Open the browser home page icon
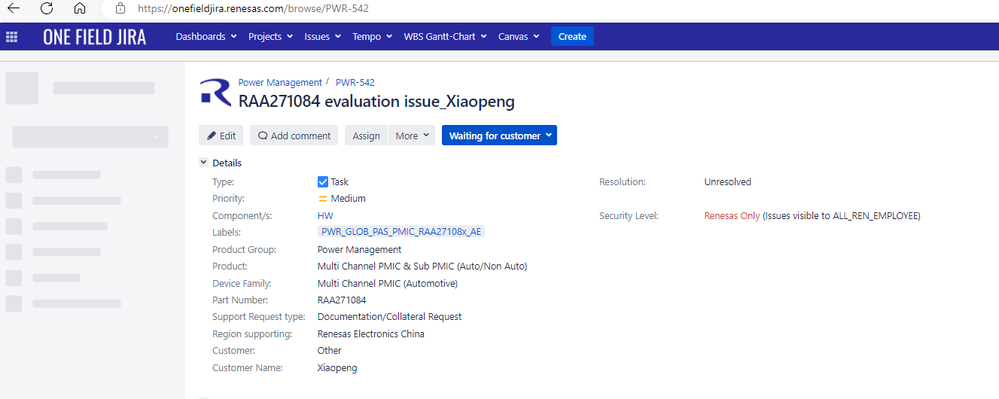Viewport: 999px width, 399px height. 80,8
